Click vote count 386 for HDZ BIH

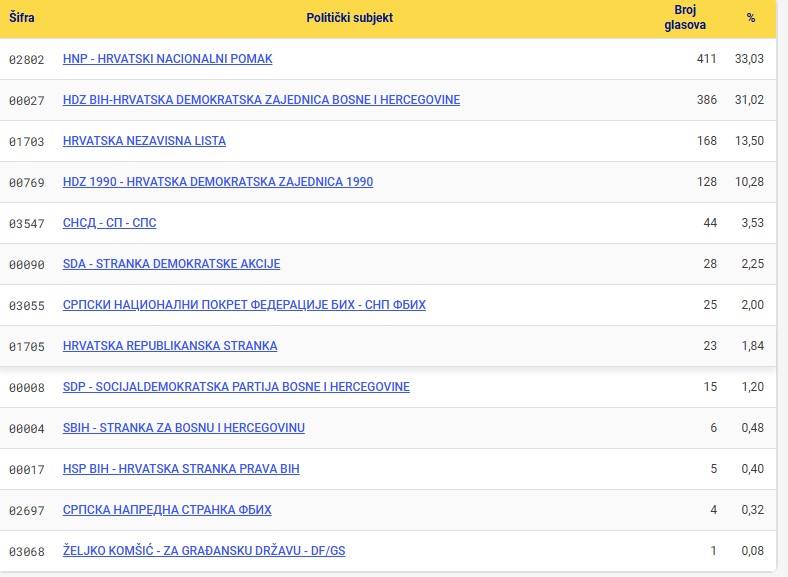(707, 100)
